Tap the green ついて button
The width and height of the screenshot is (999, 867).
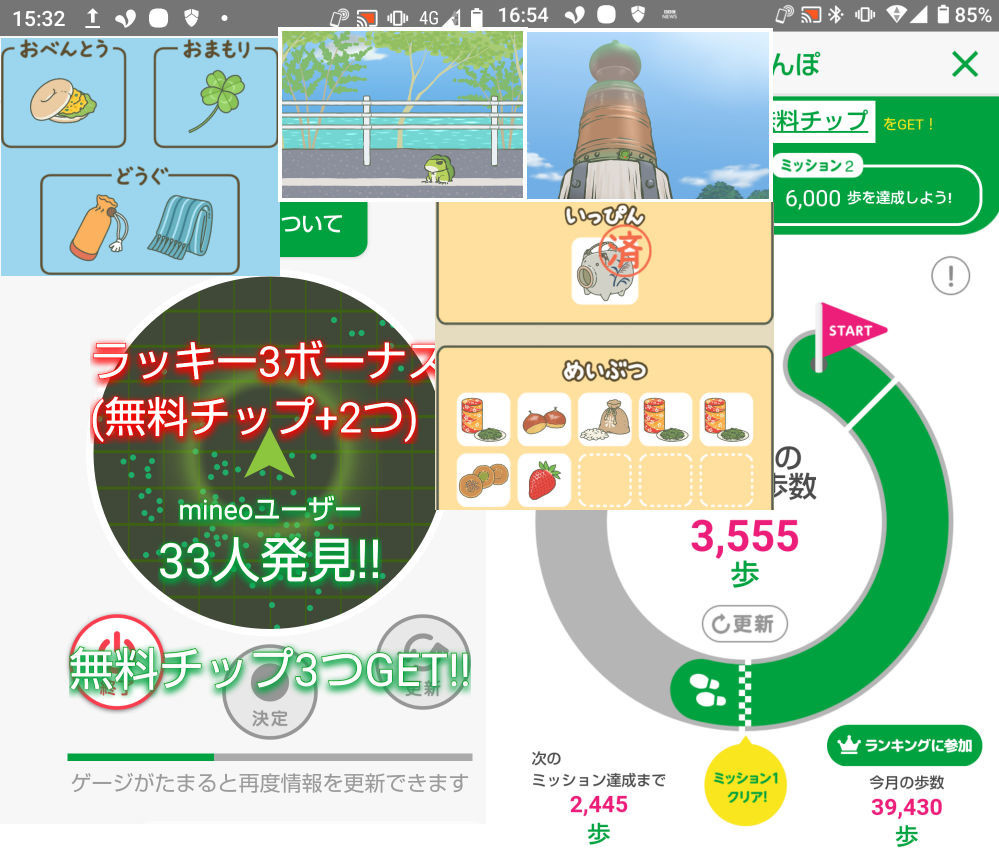point(323,229)
